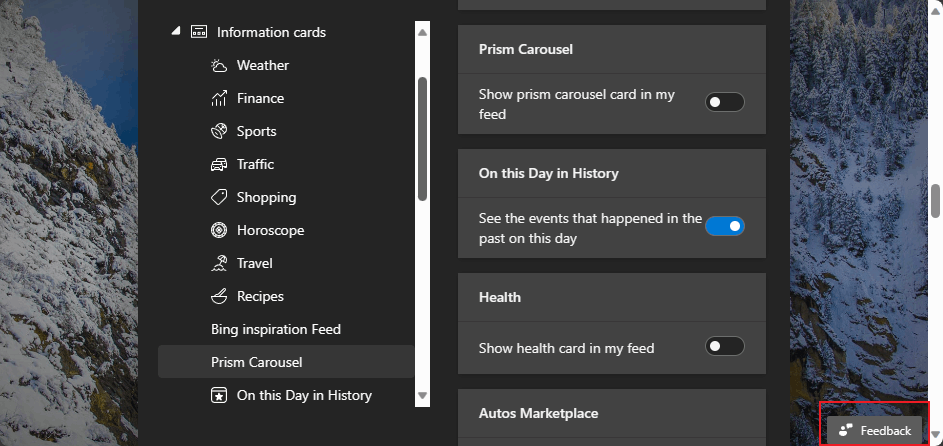The image size is (943, 446).
Task: Select the Information cards label
Action: click(271, 32)
